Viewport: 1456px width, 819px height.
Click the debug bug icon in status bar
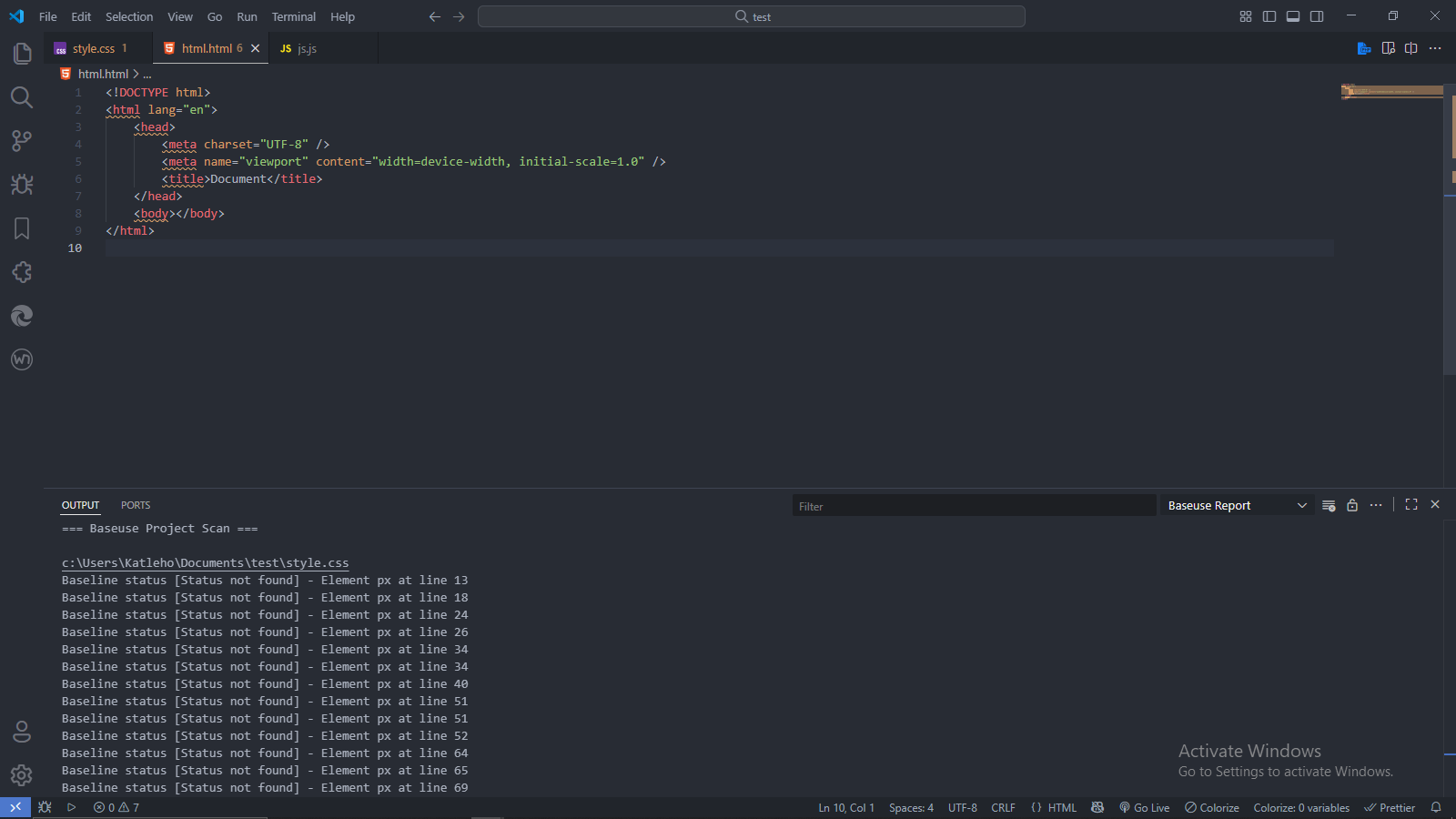pyautogui.click(x=45, y=807)
